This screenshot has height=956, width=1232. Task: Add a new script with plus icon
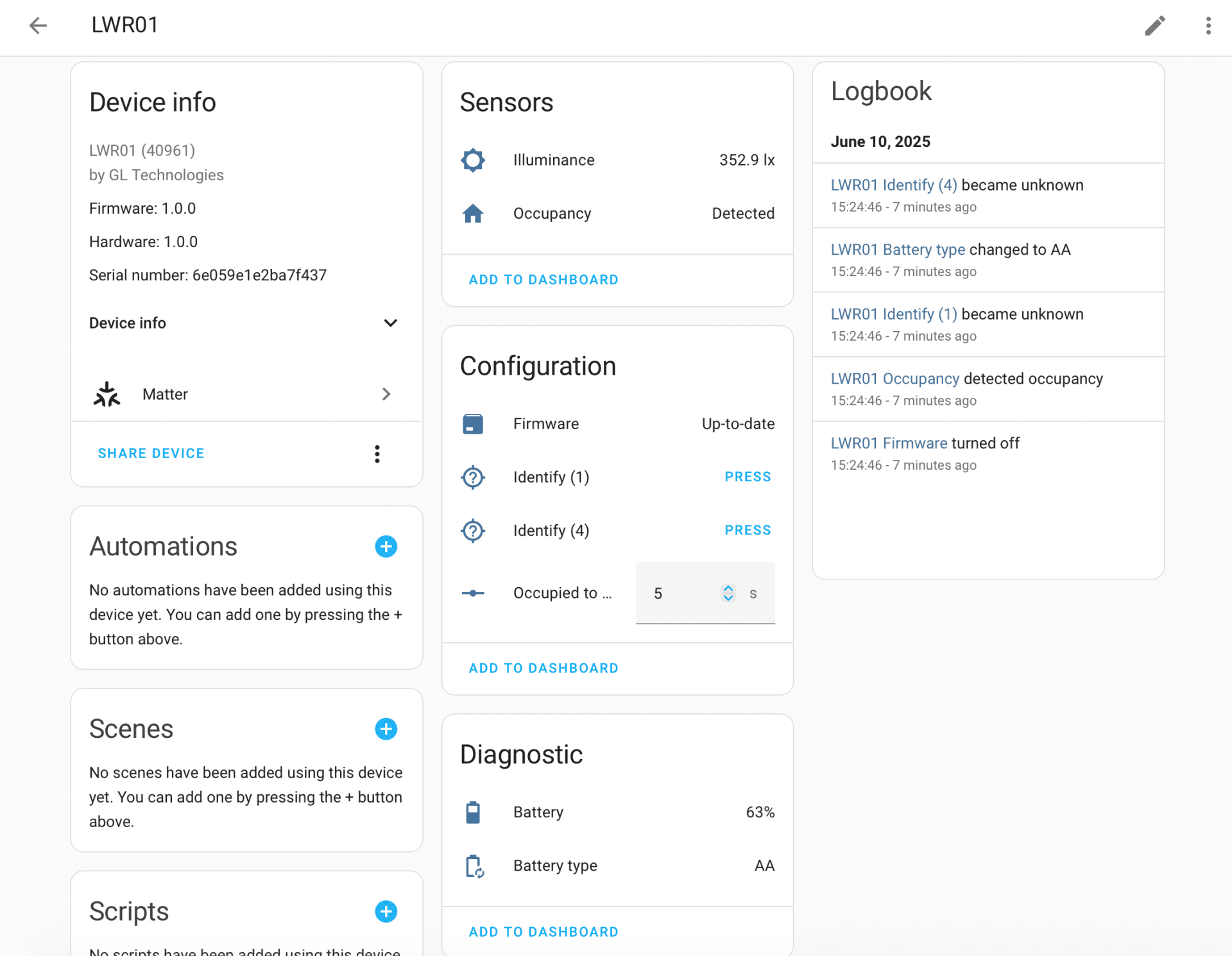[x=386, y=911]
